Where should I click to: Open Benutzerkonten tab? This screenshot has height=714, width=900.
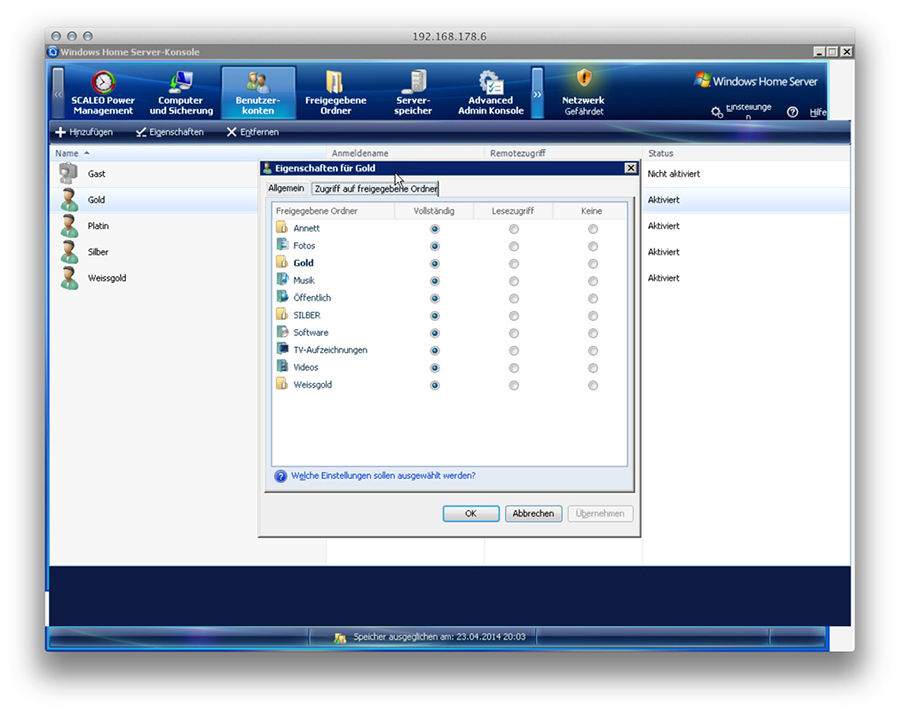tap(258, 92)
